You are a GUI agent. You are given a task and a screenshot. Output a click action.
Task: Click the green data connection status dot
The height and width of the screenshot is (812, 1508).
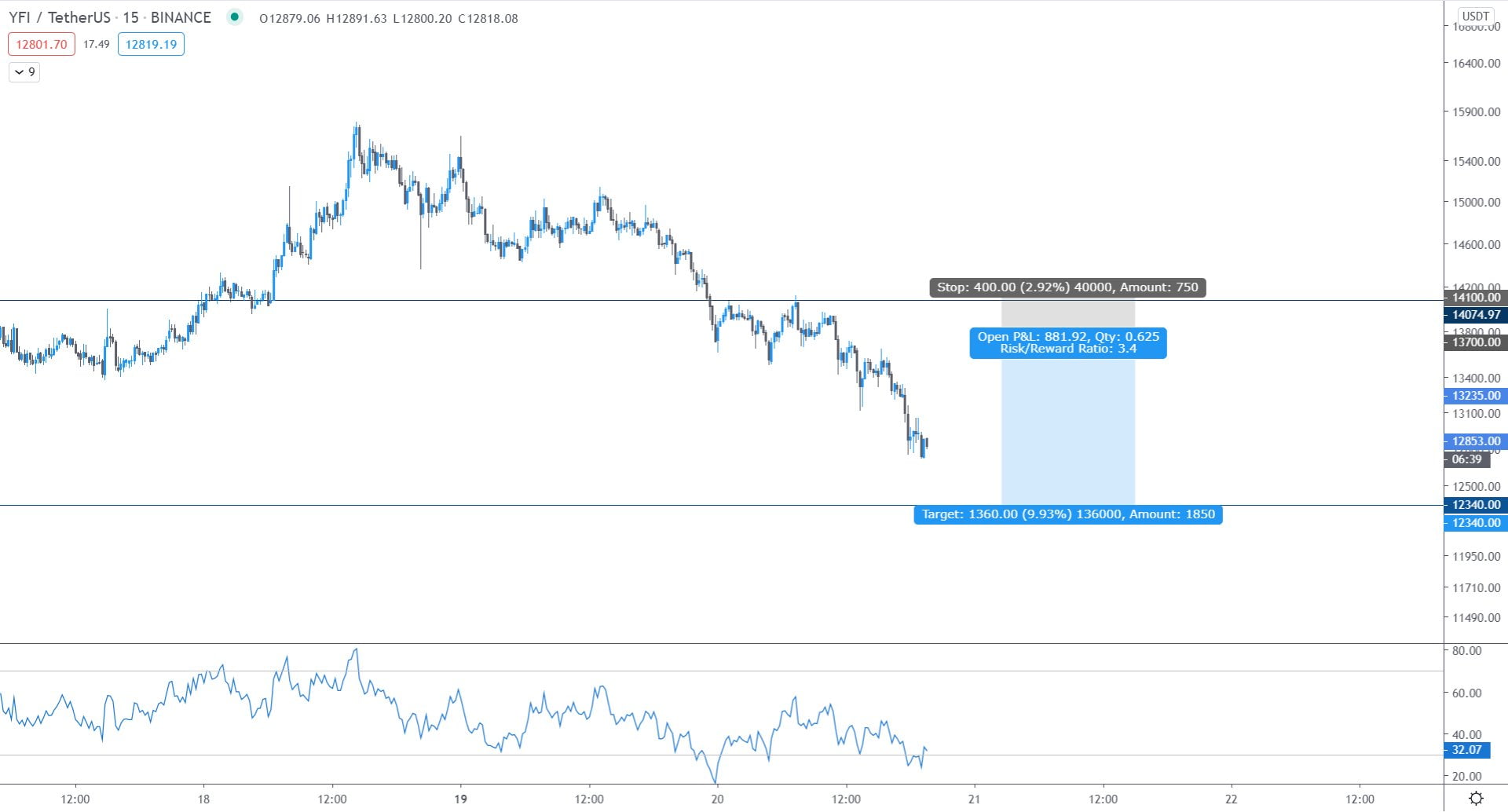(233, 16)
